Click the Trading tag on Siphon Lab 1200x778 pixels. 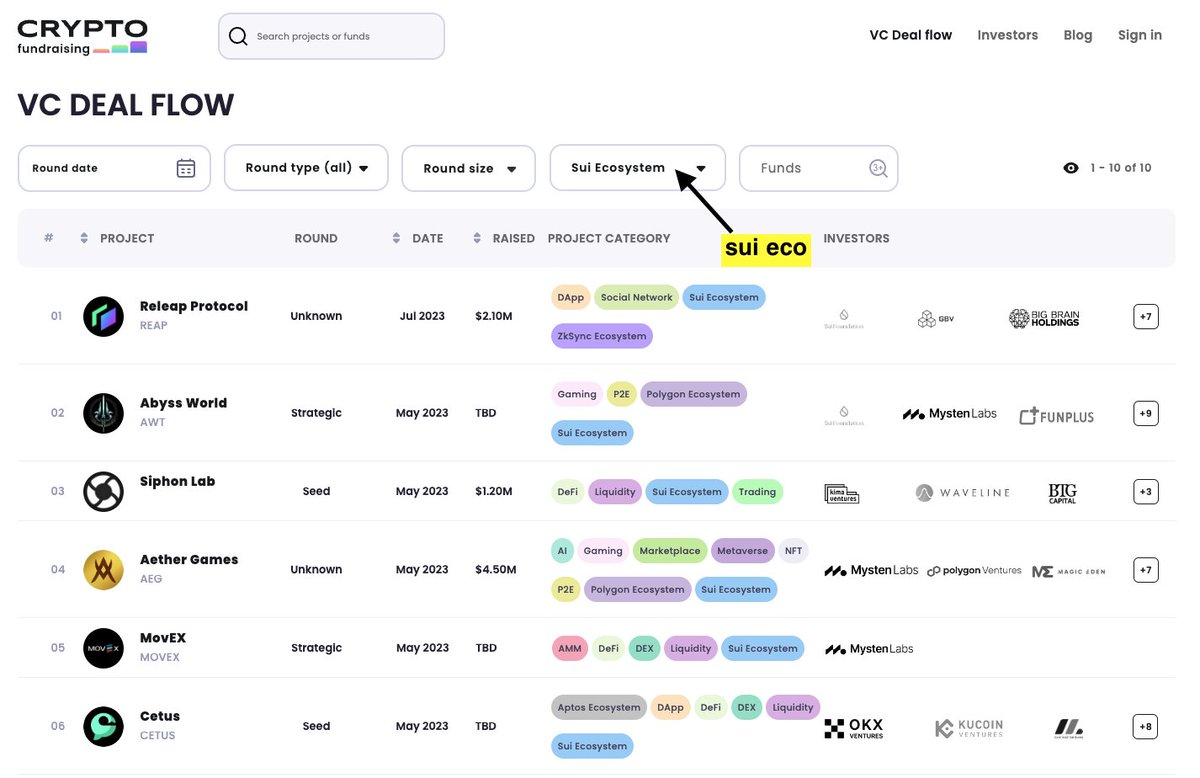(757, 491)
